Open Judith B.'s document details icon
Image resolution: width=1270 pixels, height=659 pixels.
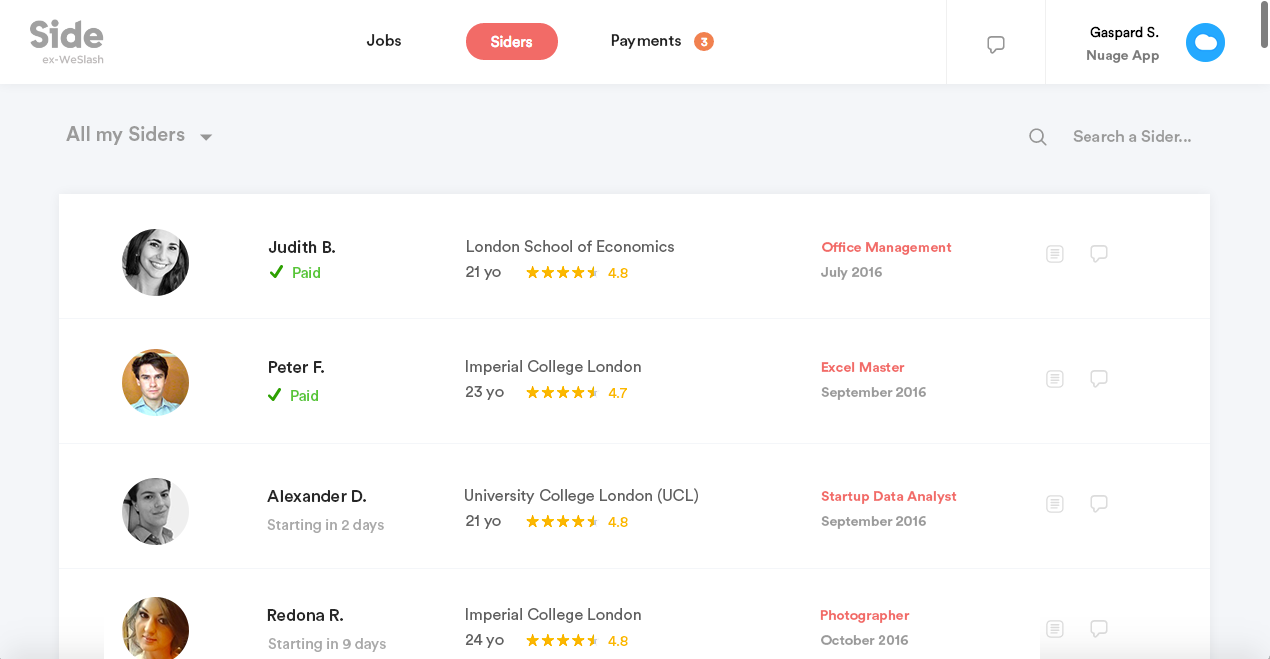pos(1054,254)
